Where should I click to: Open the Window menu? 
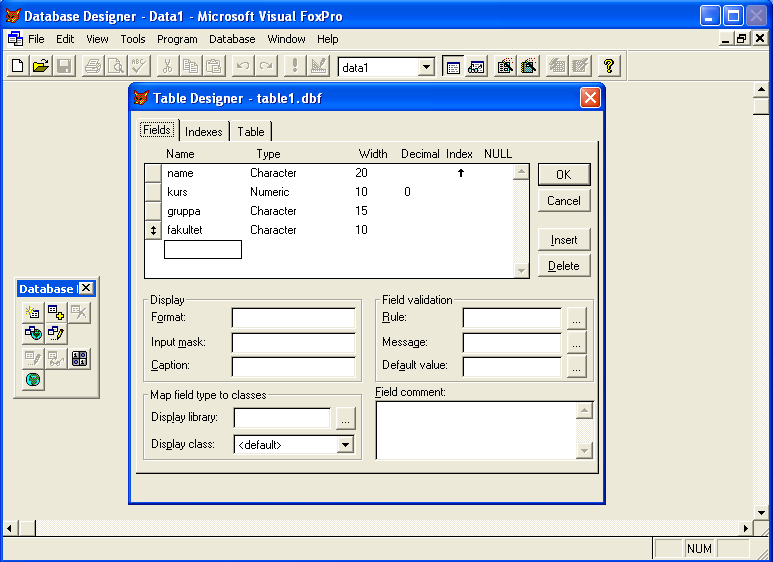coord(286,39)
